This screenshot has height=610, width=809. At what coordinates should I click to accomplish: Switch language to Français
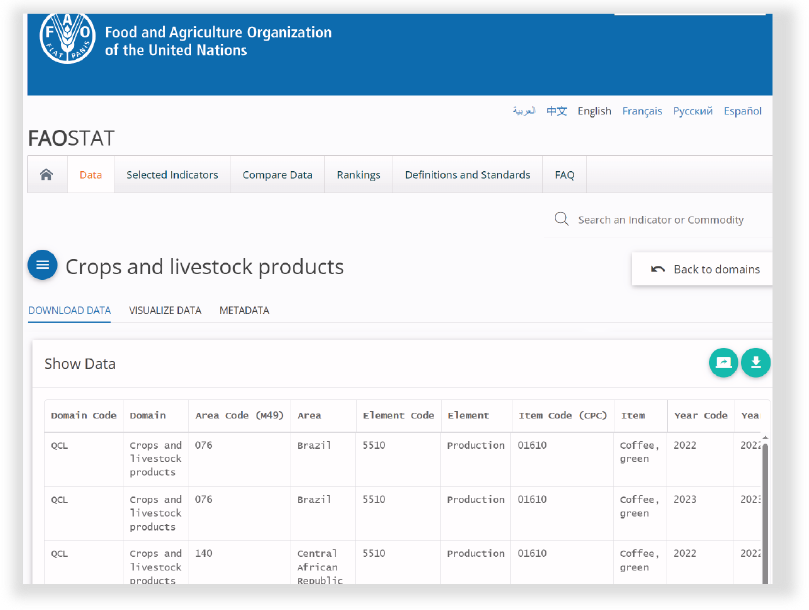641,111
